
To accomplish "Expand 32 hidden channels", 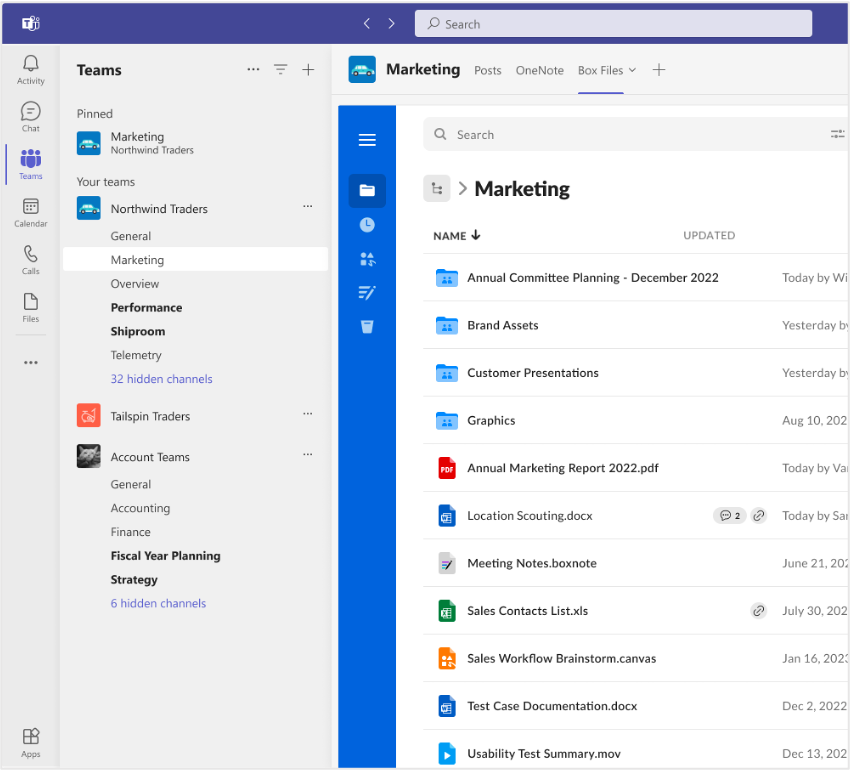I will click(161, 379).
